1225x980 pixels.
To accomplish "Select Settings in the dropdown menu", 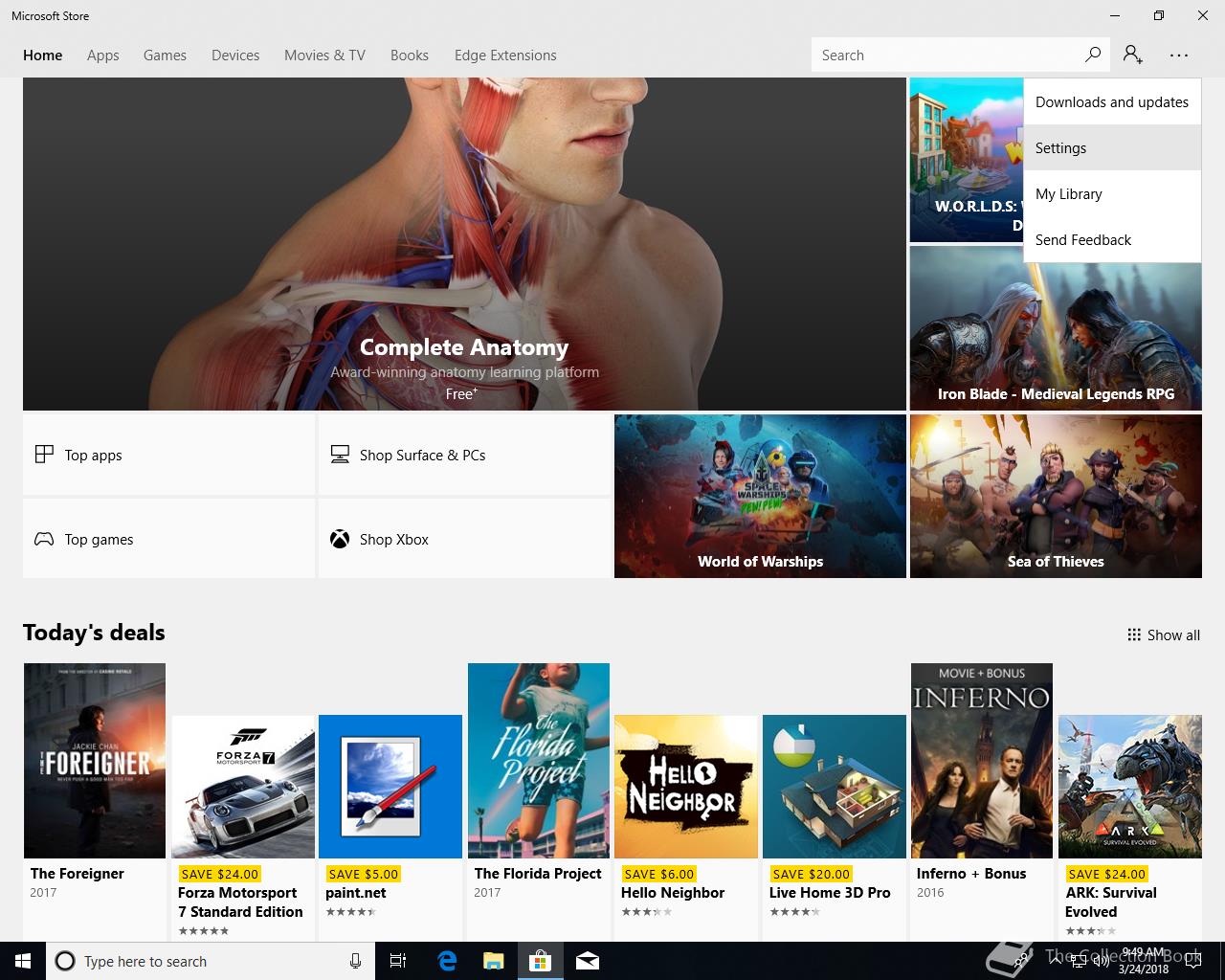I will point(1112,147).
